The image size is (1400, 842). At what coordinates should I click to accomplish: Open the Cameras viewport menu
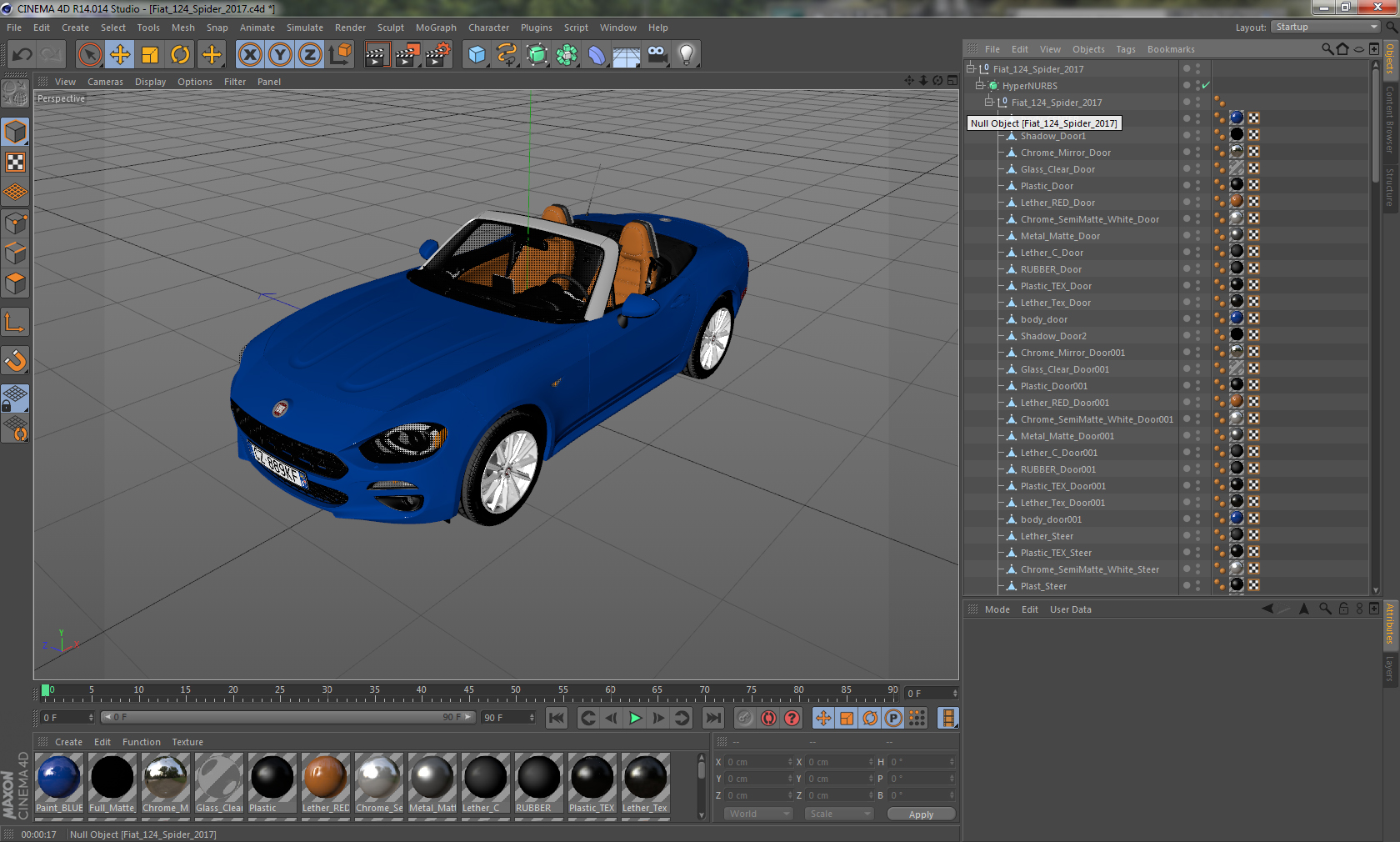(x=105, y=82)
